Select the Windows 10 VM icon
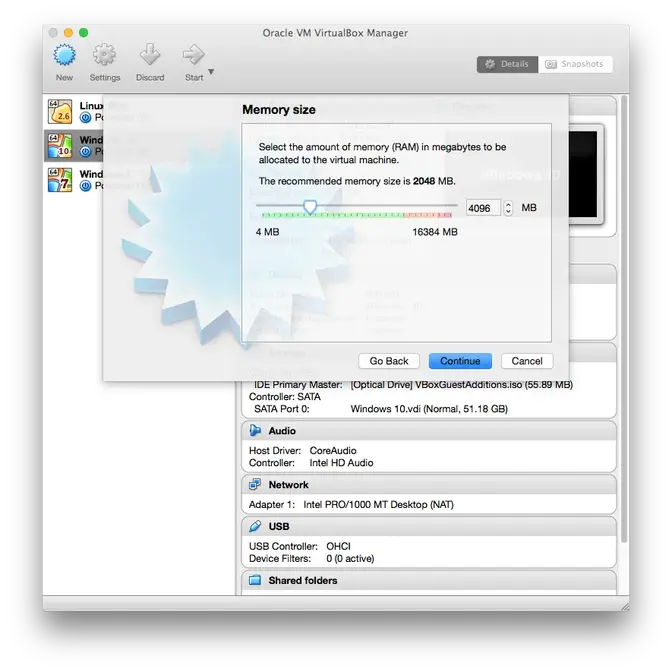672x672 pixels. (60, 146)
